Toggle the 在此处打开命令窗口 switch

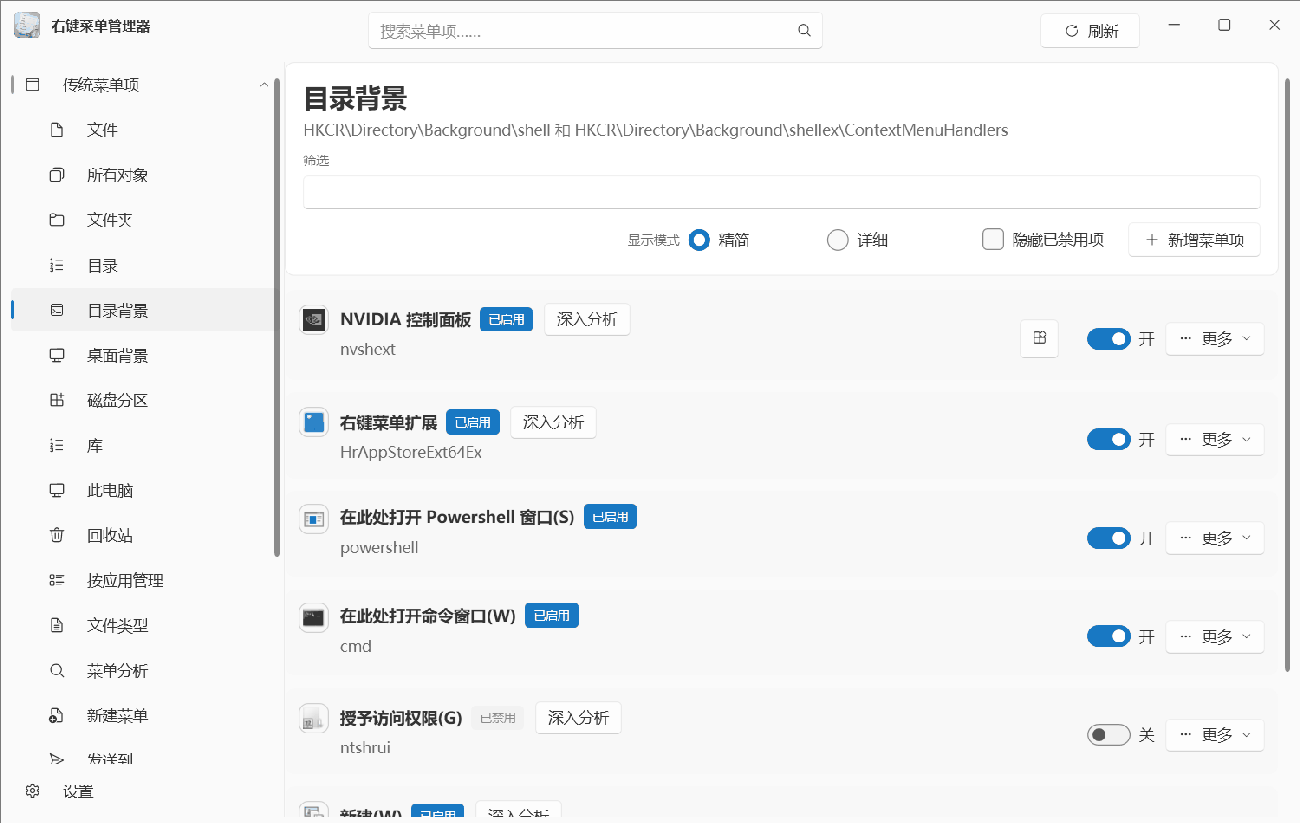point(1108,636)
